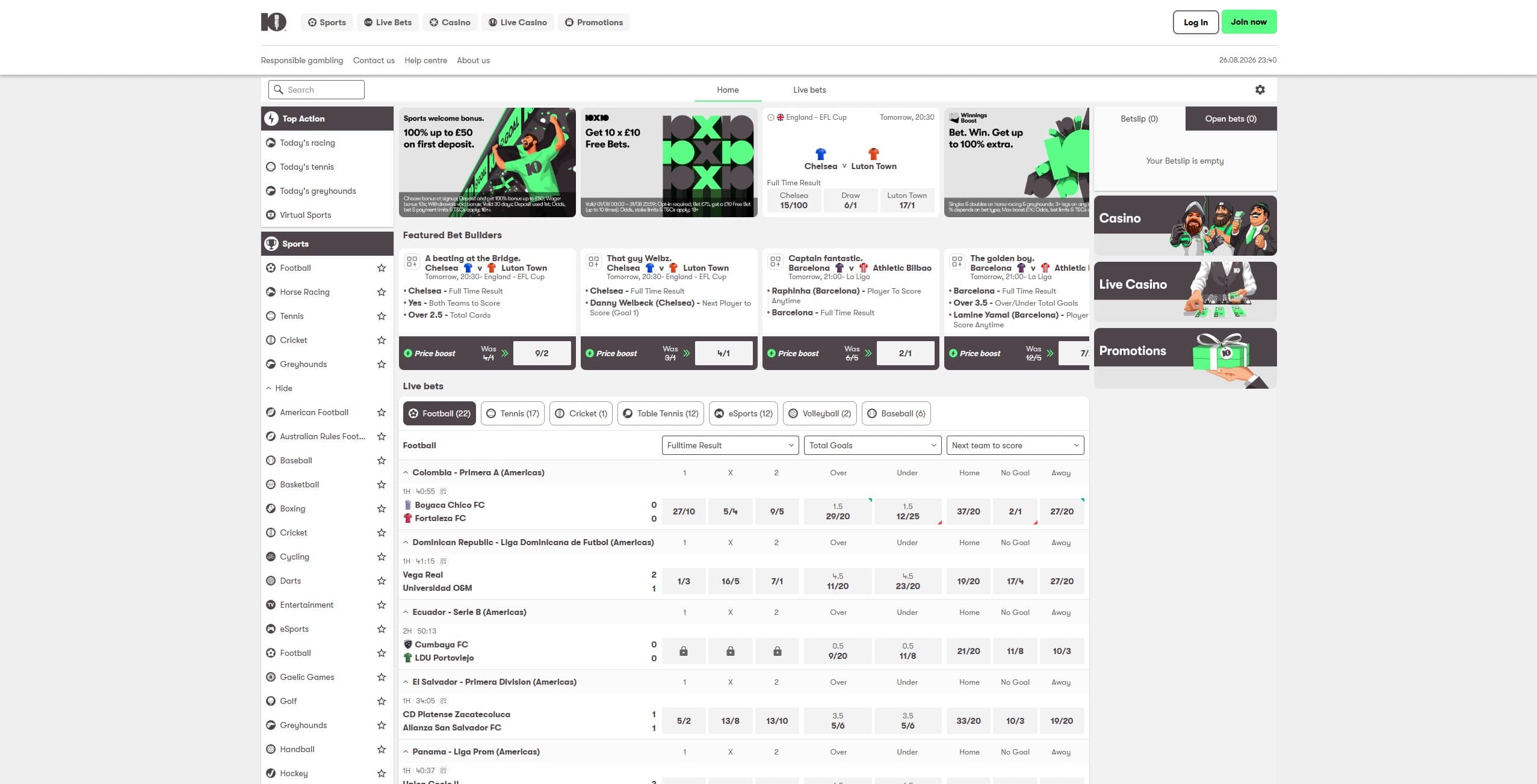
Task: Open the Responsible gambling link
Action: tap(302, 60)
